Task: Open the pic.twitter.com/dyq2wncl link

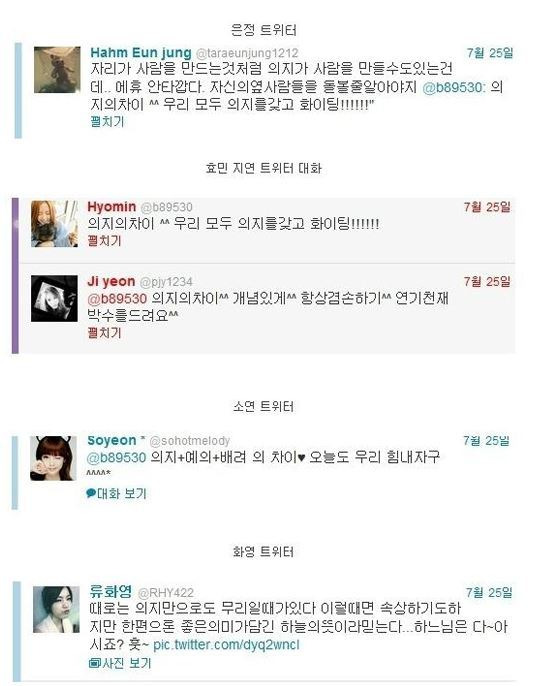Action: coord(226,645)
